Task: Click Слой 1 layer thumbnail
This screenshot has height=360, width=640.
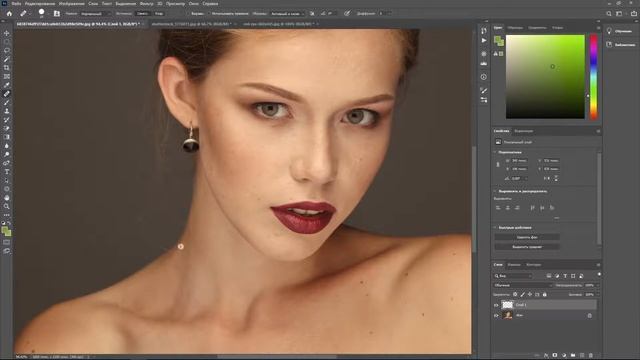Action: (507, 305)
